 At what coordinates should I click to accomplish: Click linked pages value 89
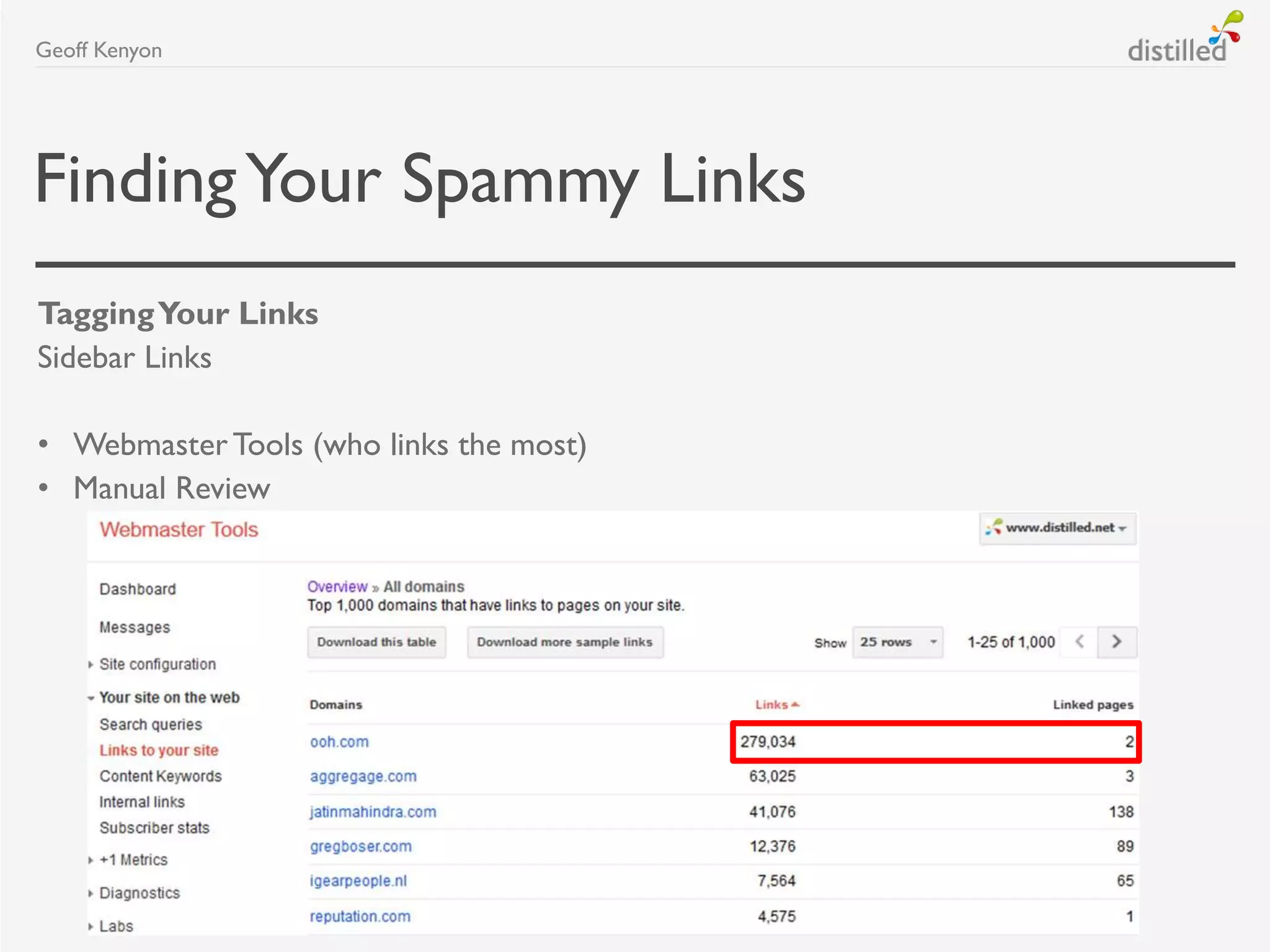1125,847
